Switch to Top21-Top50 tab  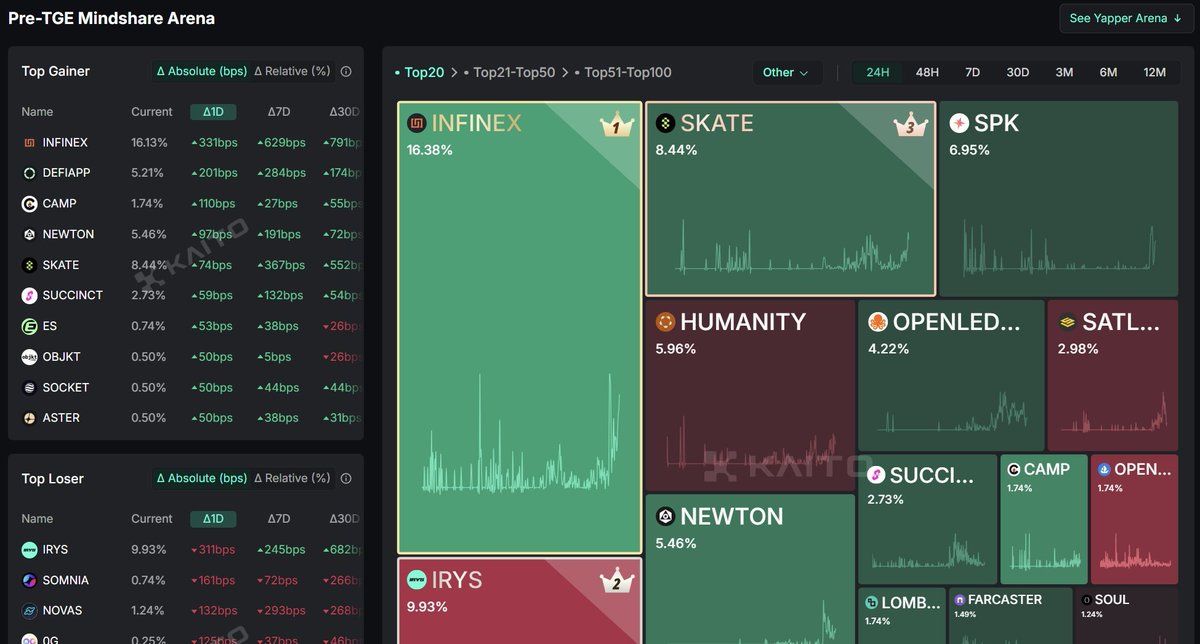pos(514,73)
